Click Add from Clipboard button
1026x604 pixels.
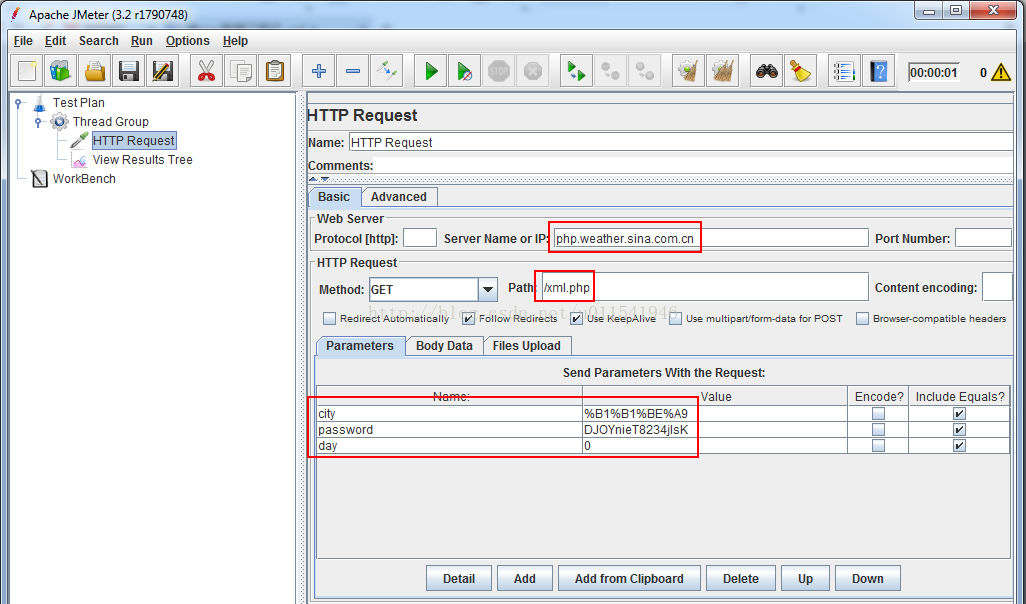point(629,578)
